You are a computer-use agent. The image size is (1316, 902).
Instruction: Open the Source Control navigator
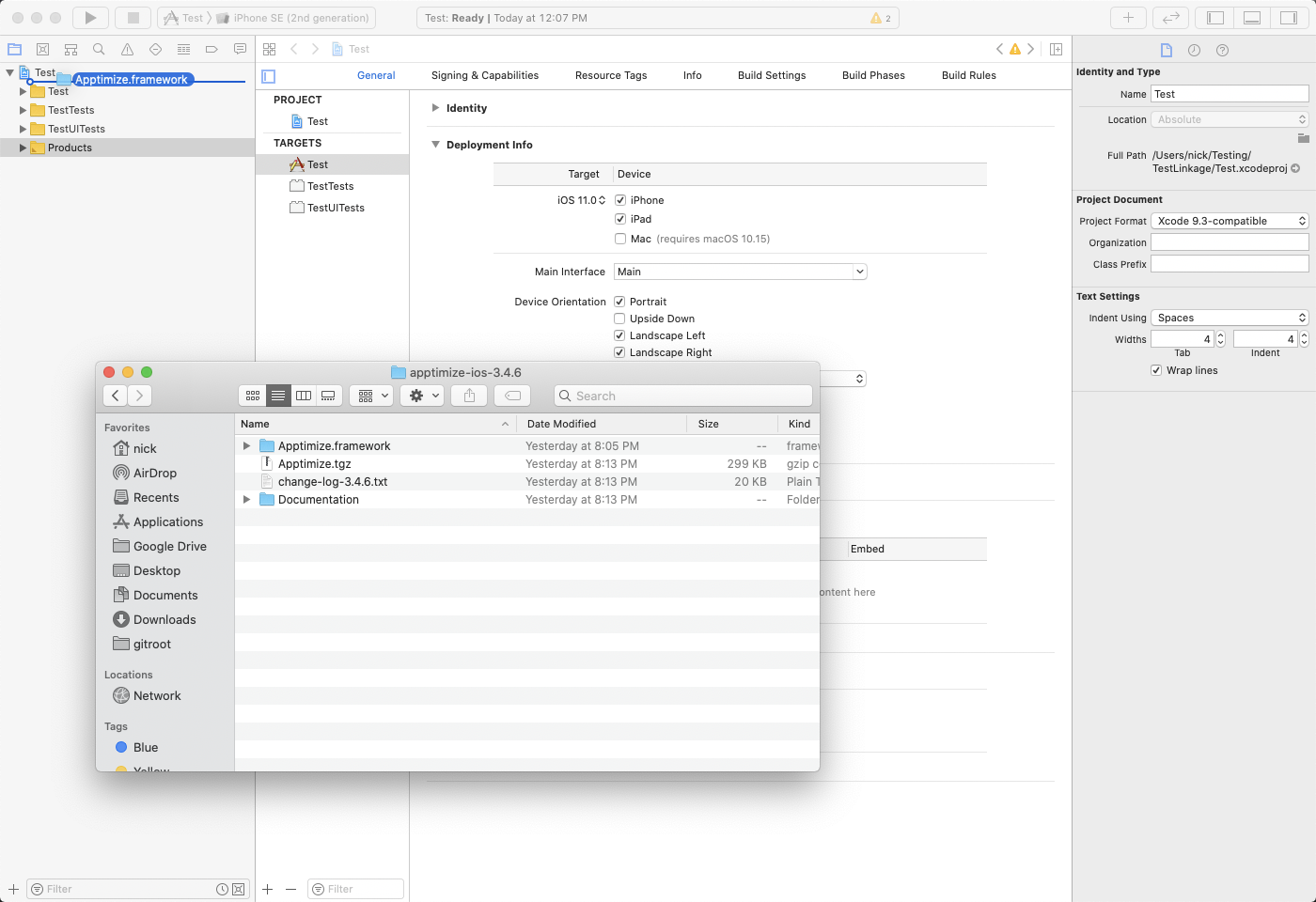point(42,49)
